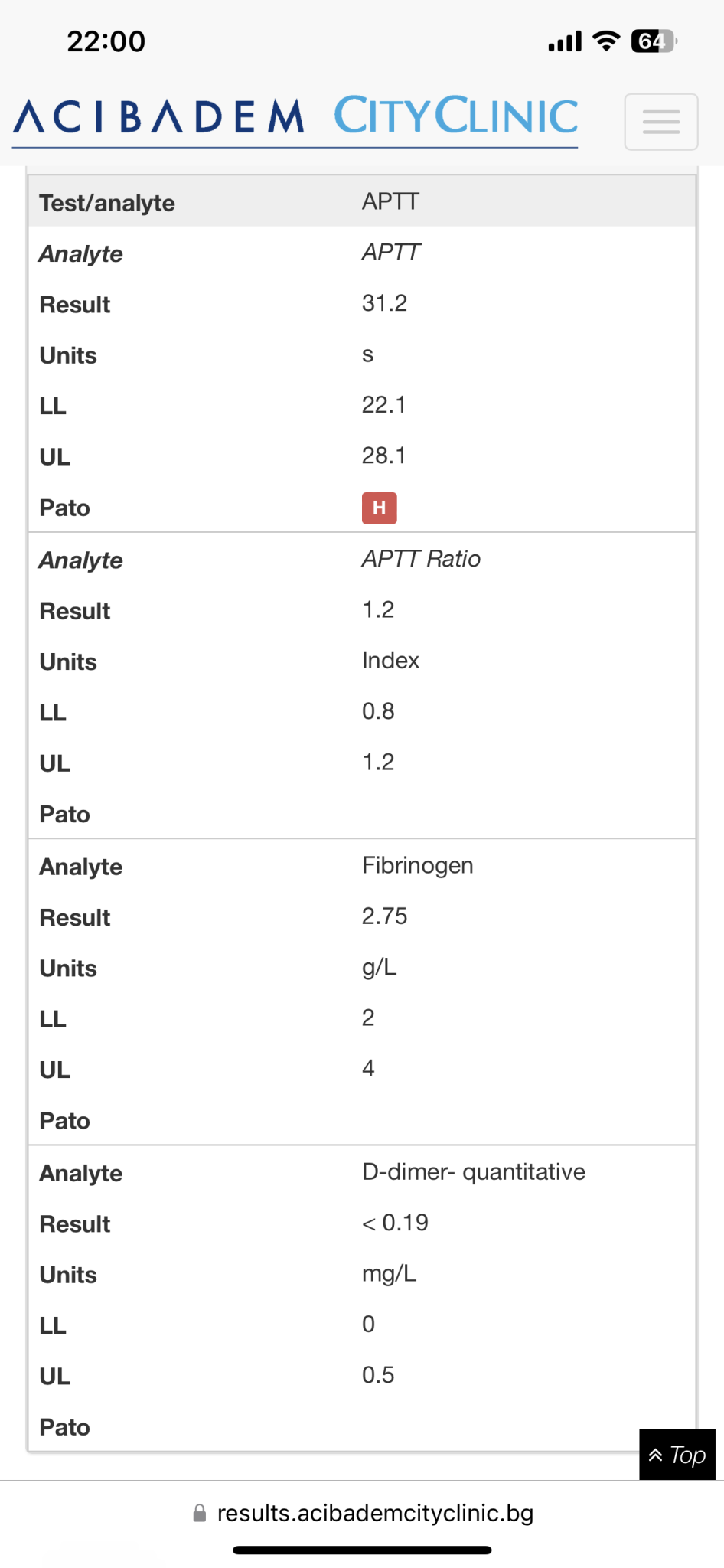Tap the D-dimer result < 0.19
Viewport: 724px width, 1568px height.
(395, 1223)
